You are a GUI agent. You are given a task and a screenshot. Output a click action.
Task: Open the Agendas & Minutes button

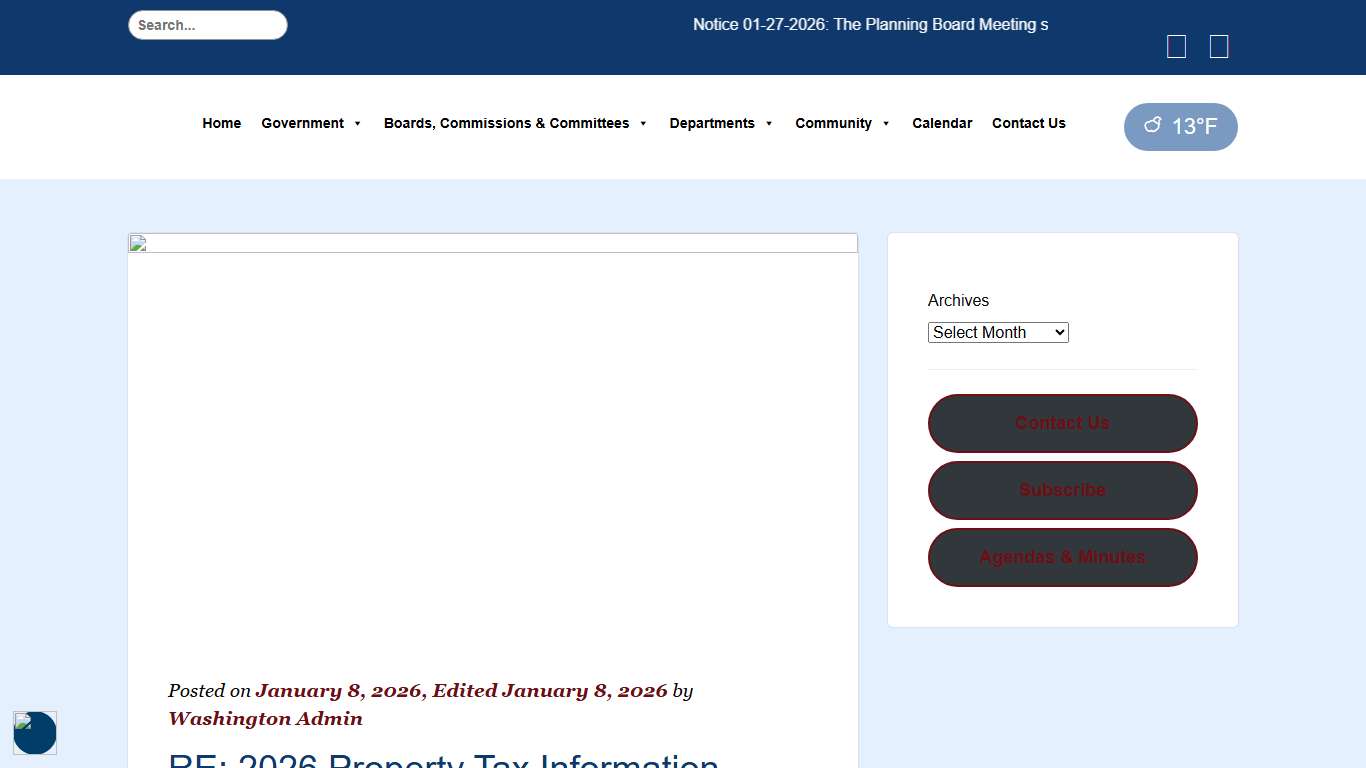click(1062, 557)
